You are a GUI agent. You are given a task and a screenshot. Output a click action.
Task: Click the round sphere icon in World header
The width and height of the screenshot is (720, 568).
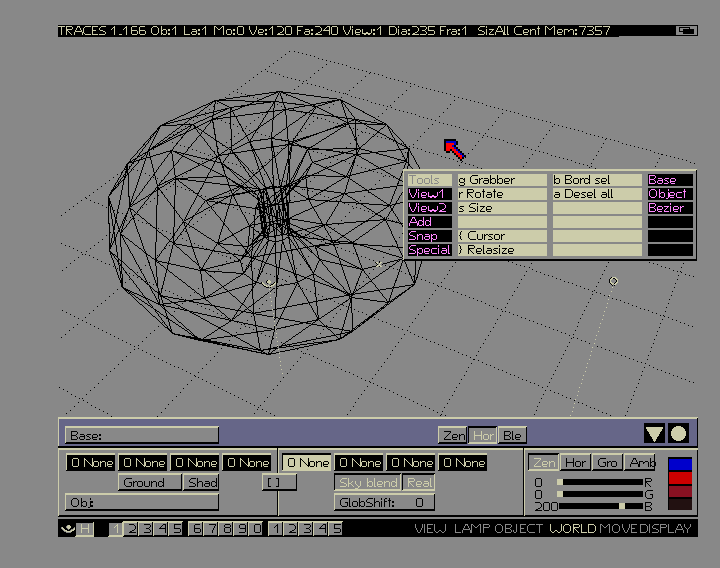tap(678, 433)
